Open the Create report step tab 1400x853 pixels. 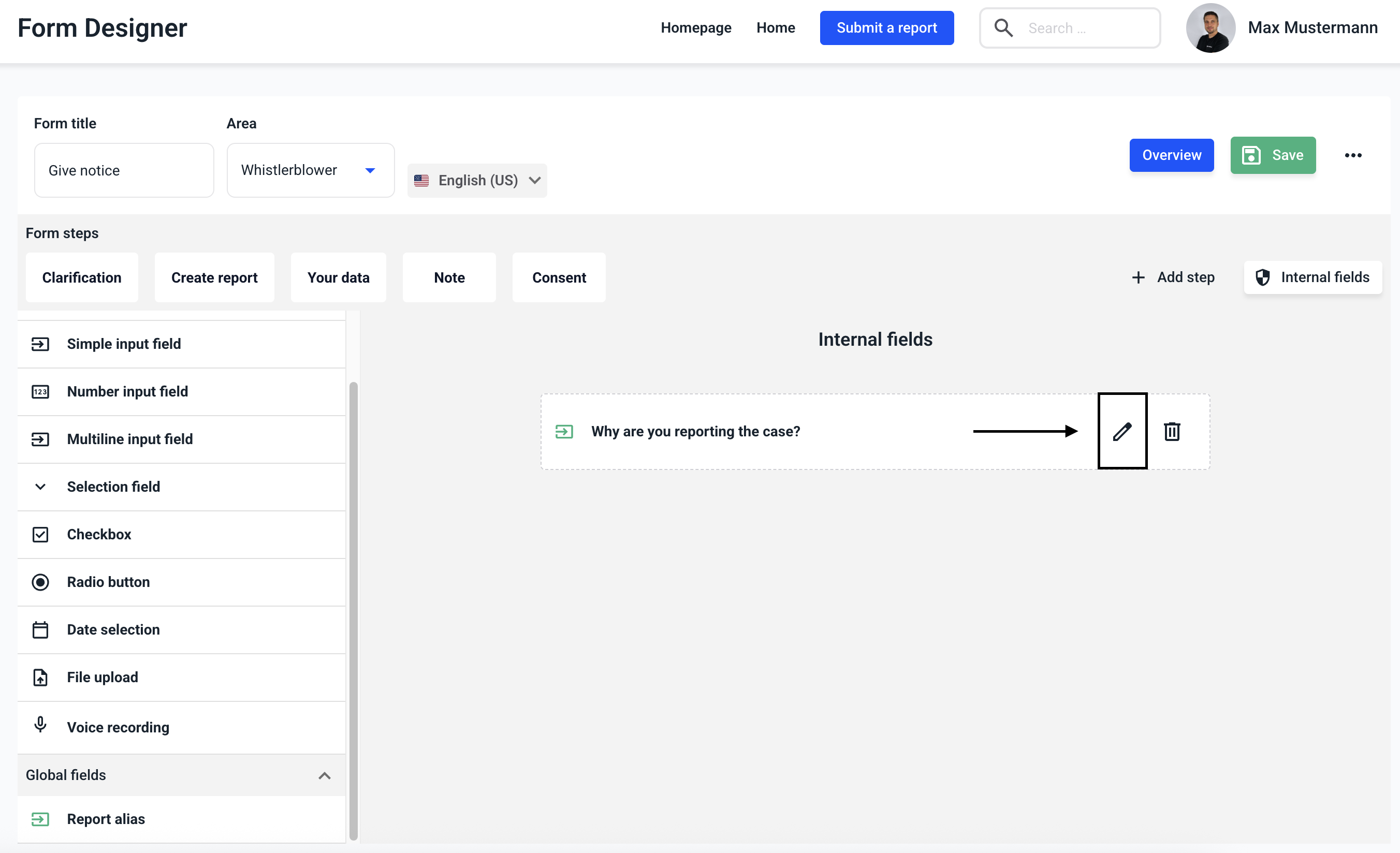coord(214,277)
